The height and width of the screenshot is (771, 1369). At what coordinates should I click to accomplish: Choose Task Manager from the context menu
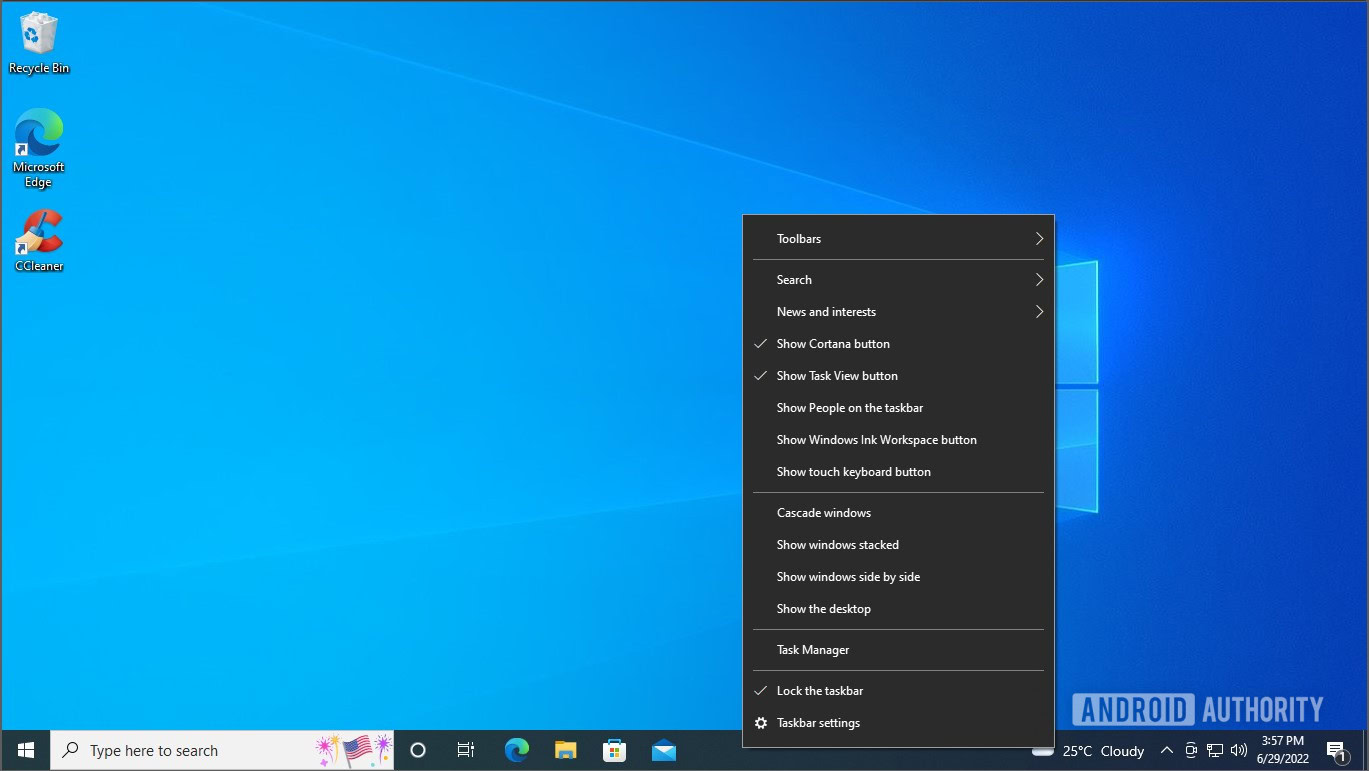click(812, 650)
